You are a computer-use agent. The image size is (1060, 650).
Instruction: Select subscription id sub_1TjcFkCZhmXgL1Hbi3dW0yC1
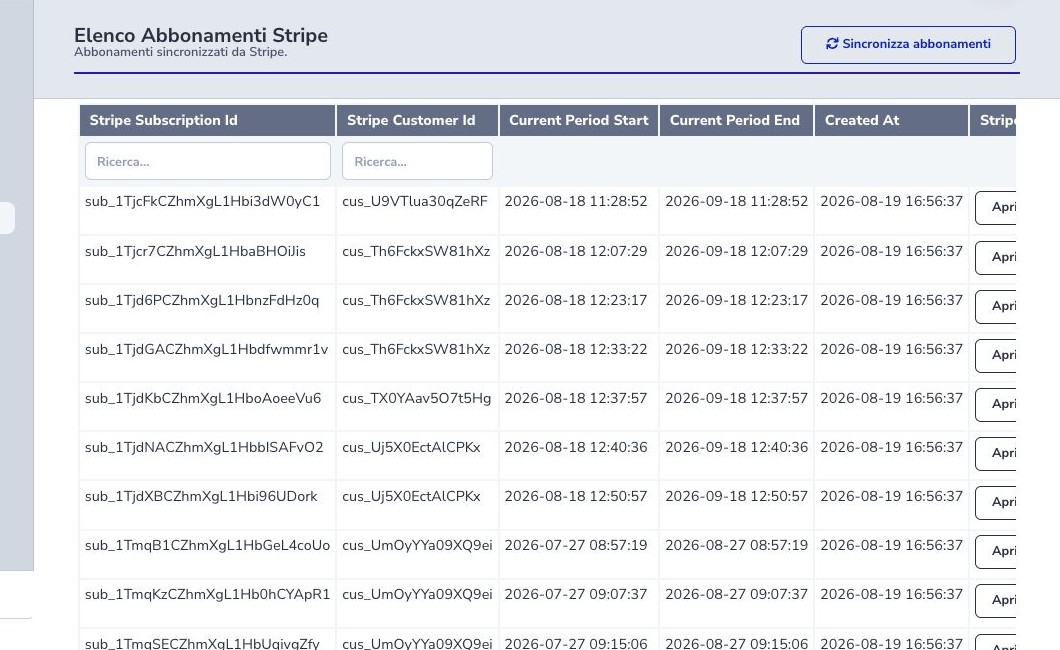pyautogui.click(x=202, y=201)
